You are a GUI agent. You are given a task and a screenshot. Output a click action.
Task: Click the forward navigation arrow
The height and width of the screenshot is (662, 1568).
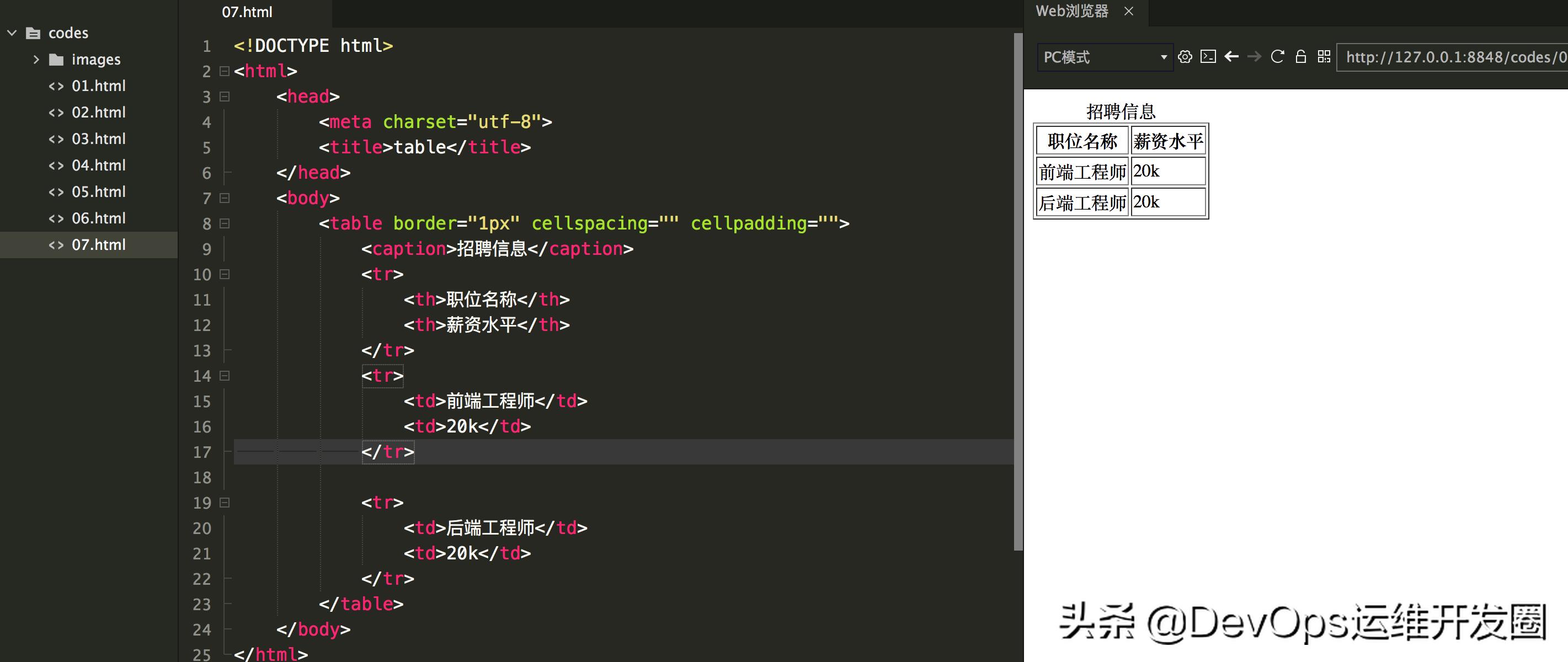pyautogui.click(x=1255, y=57)
